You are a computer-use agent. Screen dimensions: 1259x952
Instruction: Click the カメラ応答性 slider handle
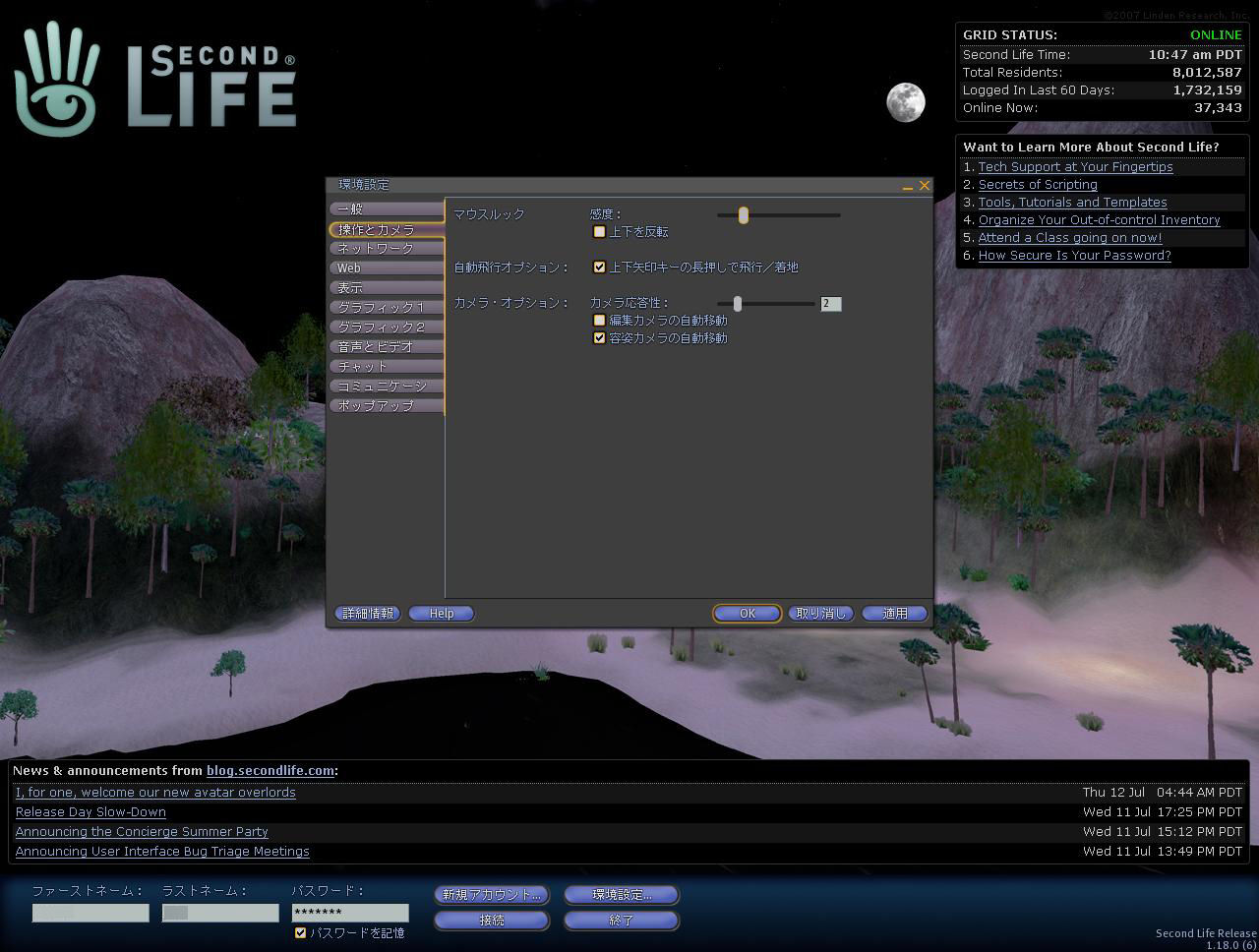(x=737, y=304)
